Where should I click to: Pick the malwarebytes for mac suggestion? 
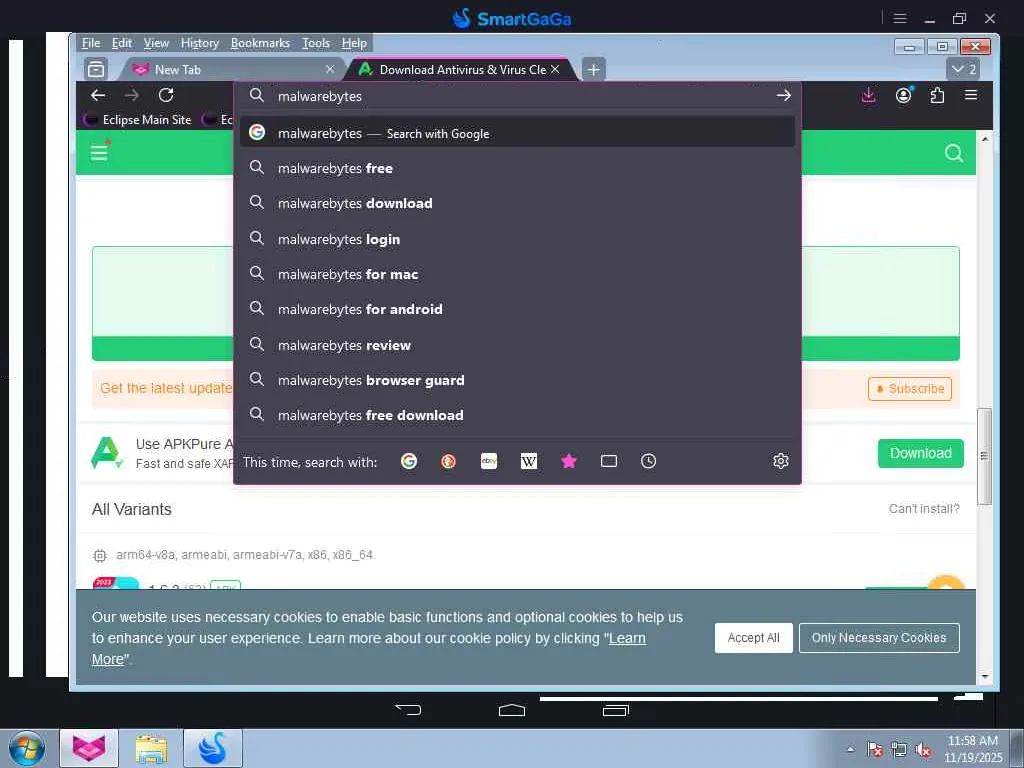click(517, 274)
